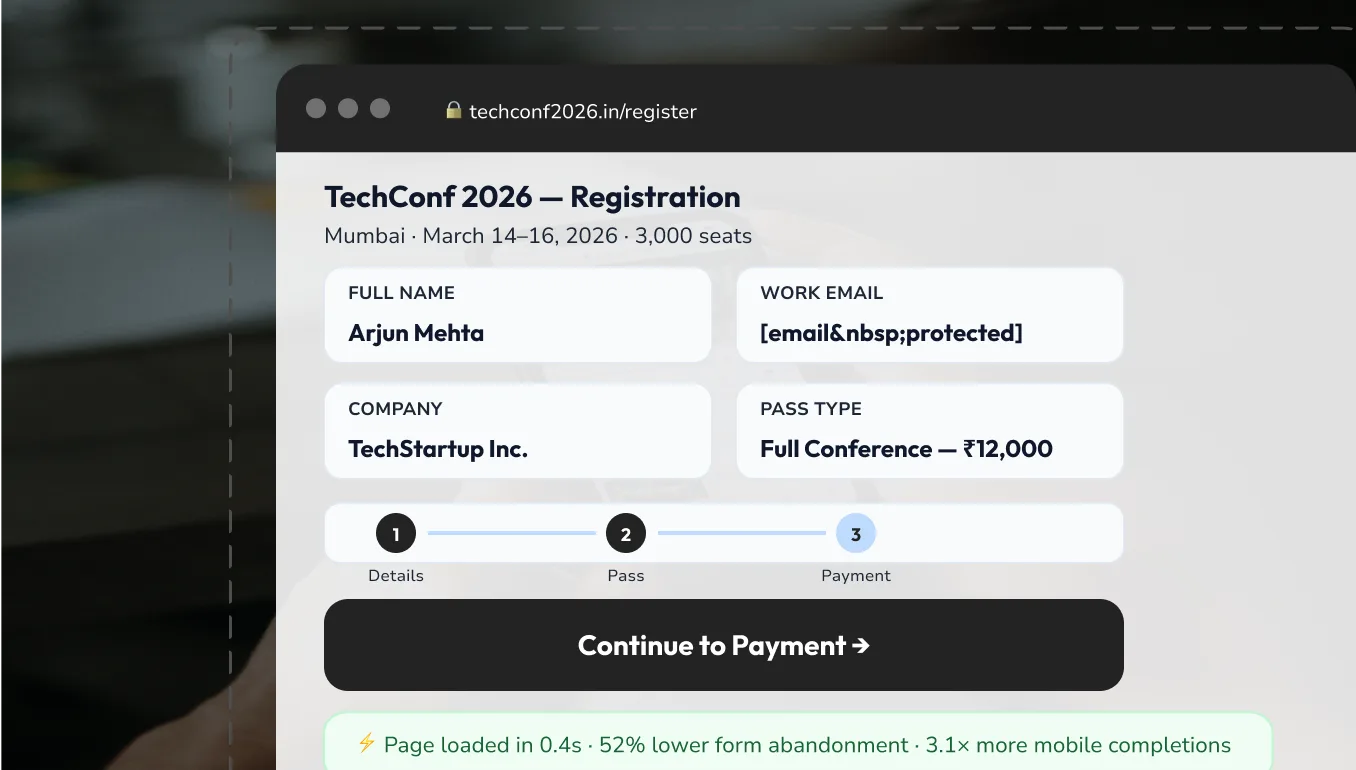Click the progress line between Pass and Payment
Viewport: 1356px width, 770px height.
[741, 533]
